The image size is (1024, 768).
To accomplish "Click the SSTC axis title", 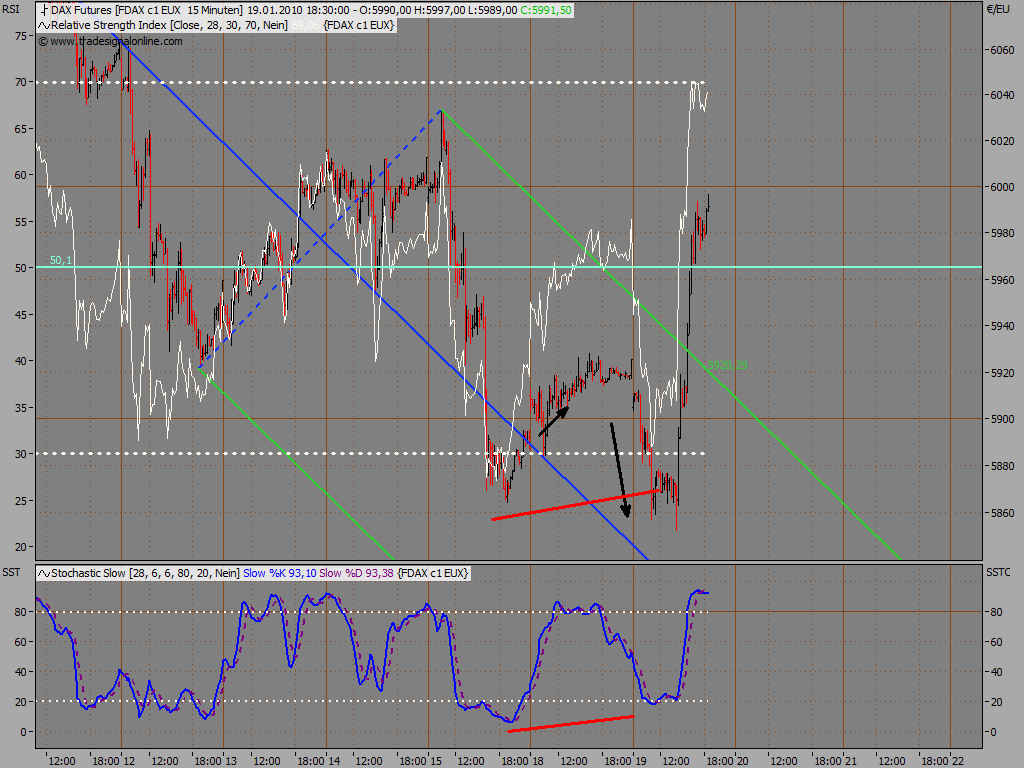I will 998,572.
